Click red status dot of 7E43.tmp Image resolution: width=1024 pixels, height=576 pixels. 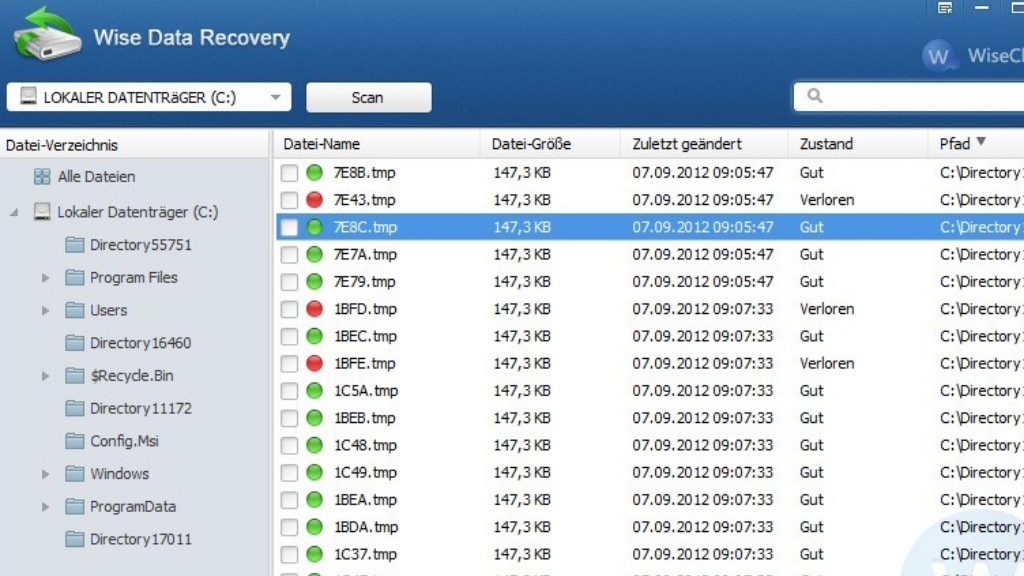315,200
